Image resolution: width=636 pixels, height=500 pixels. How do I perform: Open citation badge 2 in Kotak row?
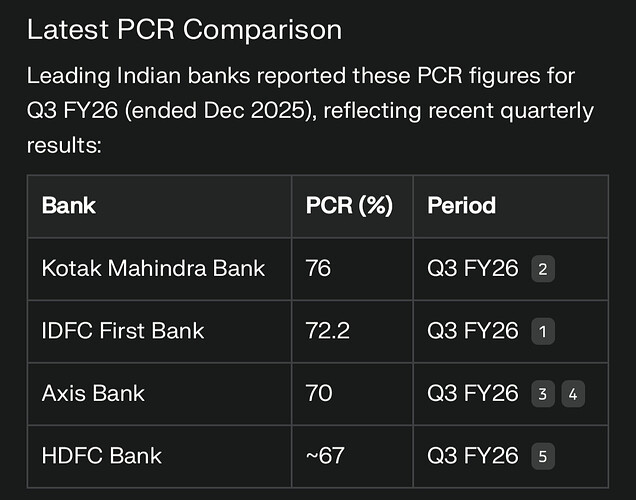(x=543, y=268)
